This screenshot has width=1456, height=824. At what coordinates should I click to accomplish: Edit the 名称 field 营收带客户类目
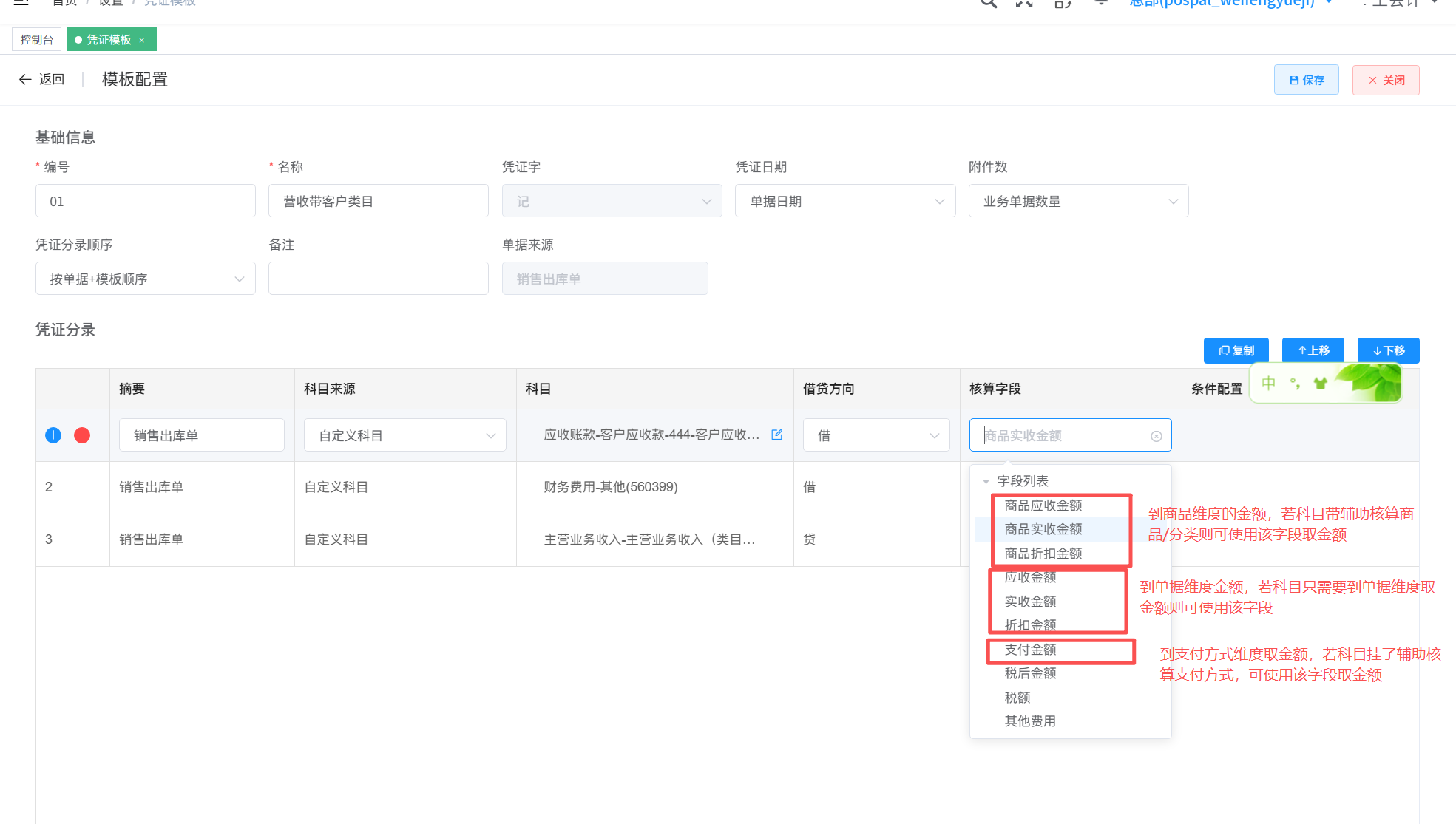(378, 201)
